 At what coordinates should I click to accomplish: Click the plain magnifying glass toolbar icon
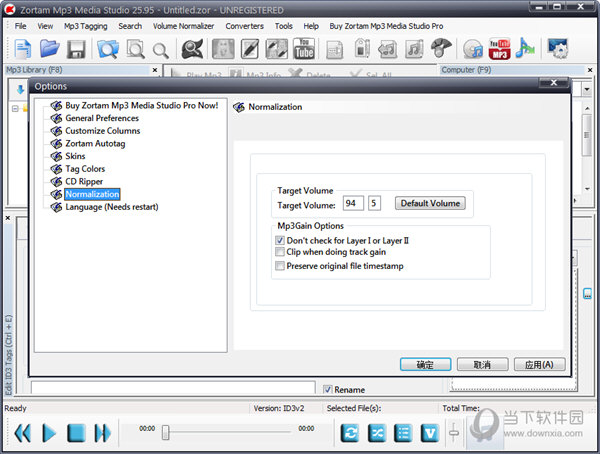pos(160,50)
